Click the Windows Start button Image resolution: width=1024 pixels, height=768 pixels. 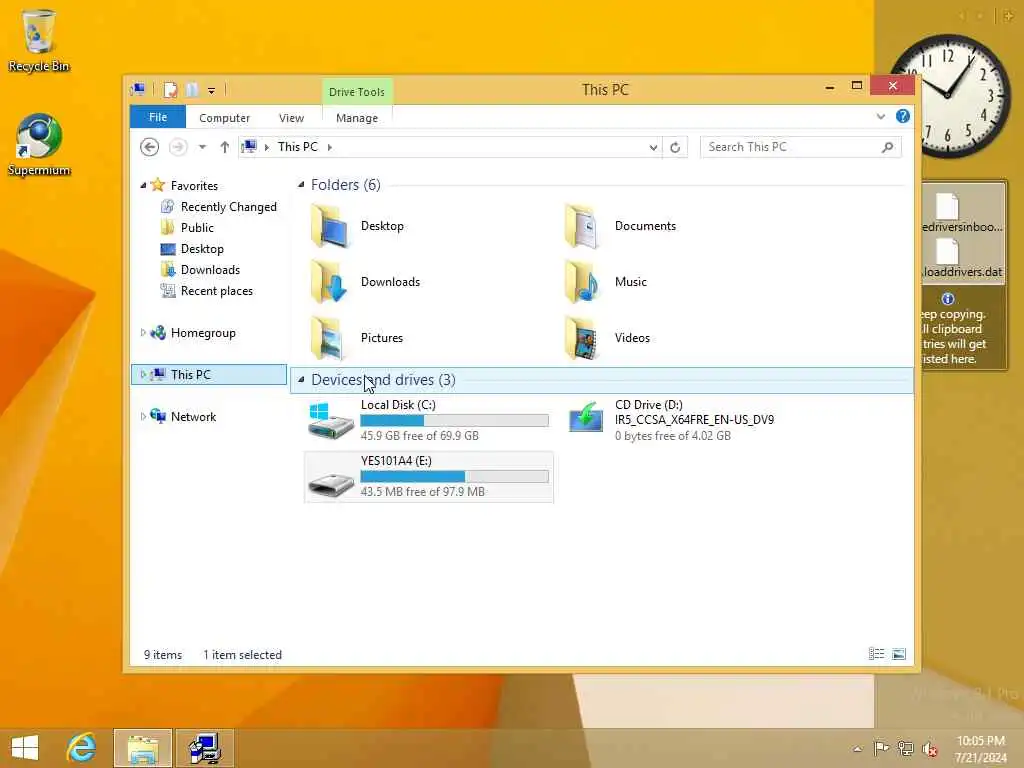(25, 748)
